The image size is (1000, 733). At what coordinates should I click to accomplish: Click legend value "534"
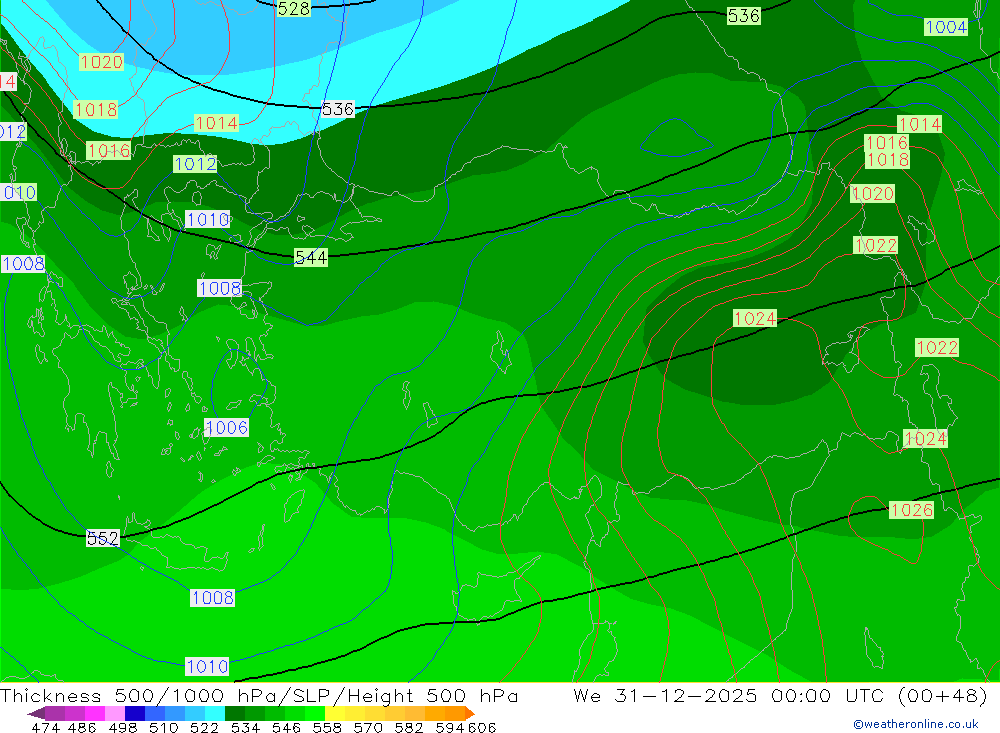click(x=245, y=727)
